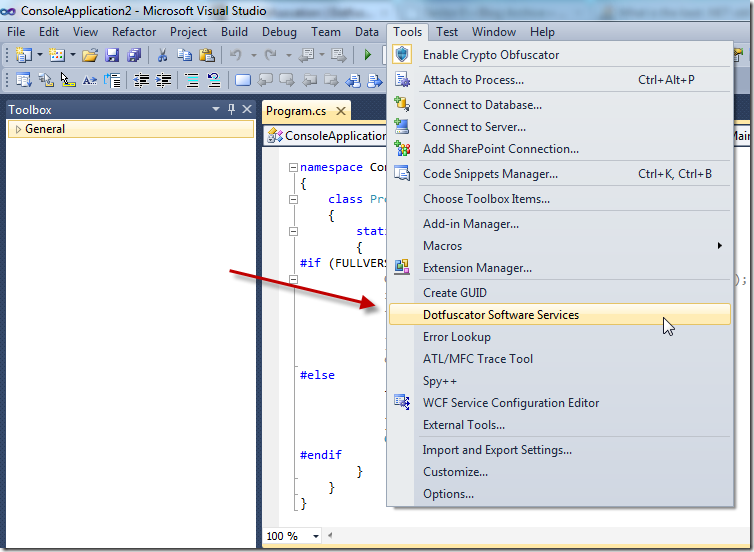Open the Refactor menu in menu bar
Viewport: 754px width, 552px height.
pos(134,32)
